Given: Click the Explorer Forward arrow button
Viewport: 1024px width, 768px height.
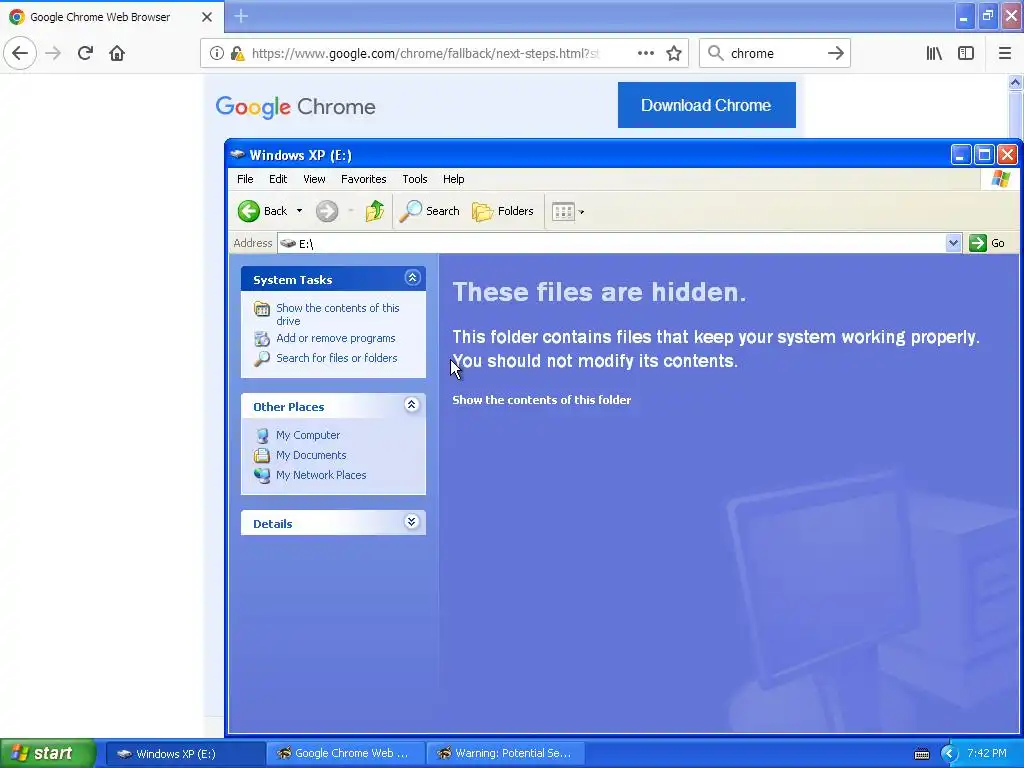Looking at the screenshot, I should point(327,211).
